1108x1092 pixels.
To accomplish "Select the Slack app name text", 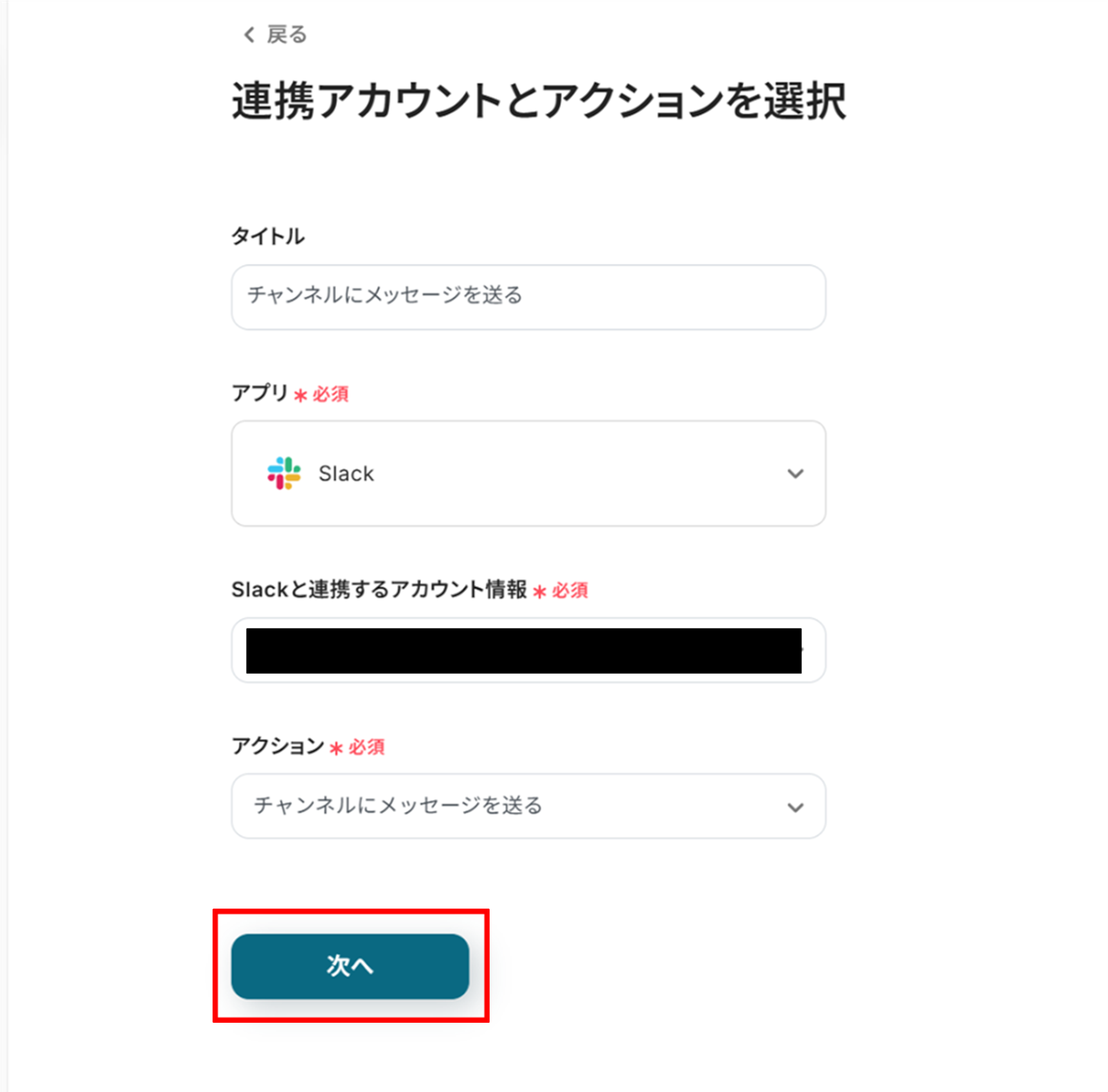I will (346, 474).
